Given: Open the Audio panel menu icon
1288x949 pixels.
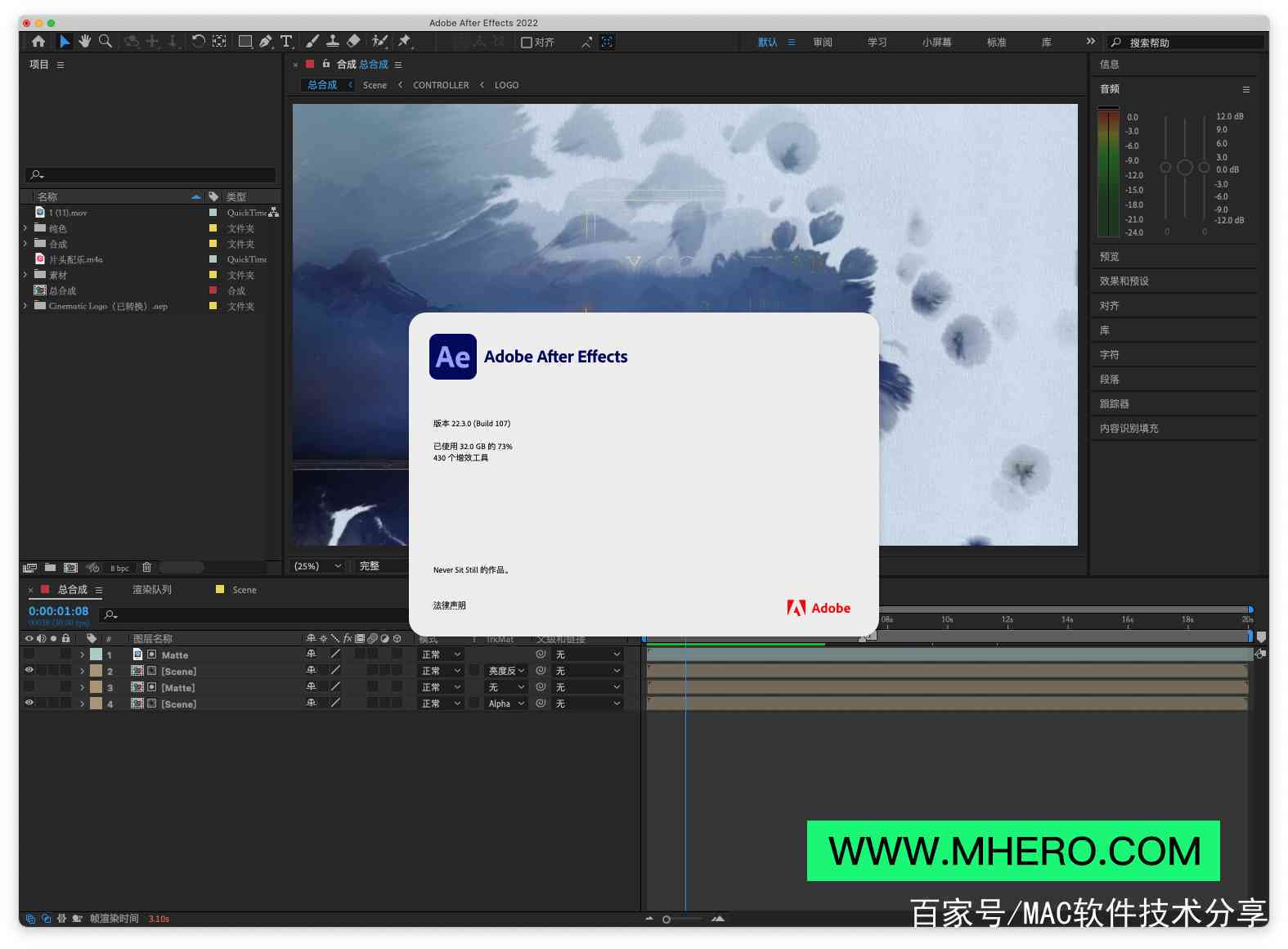Looking at the screenshot, I should coord(1246,89).
